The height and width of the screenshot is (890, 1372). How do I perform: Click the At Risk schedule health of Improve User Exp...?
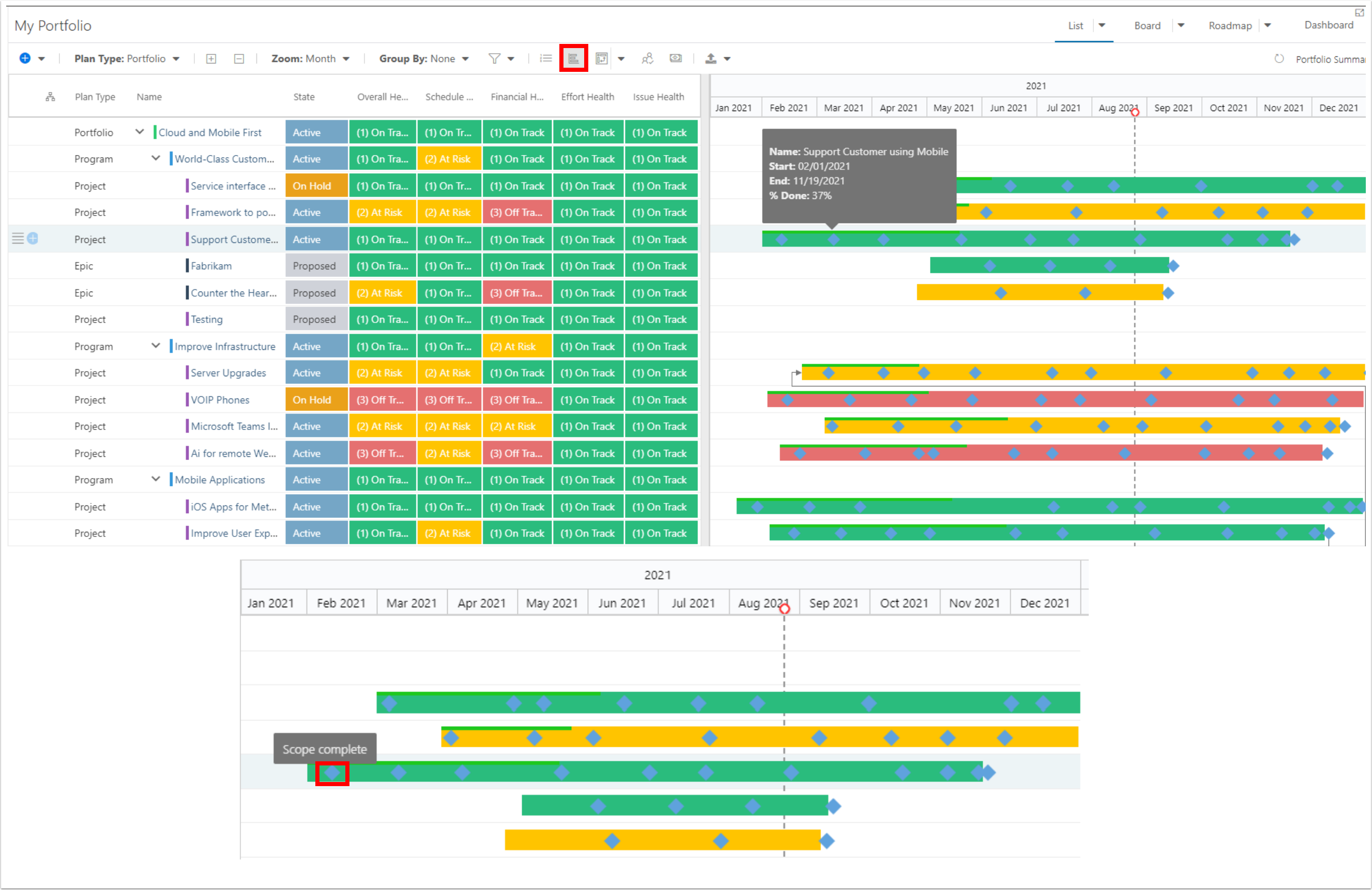tap(449, 533)
